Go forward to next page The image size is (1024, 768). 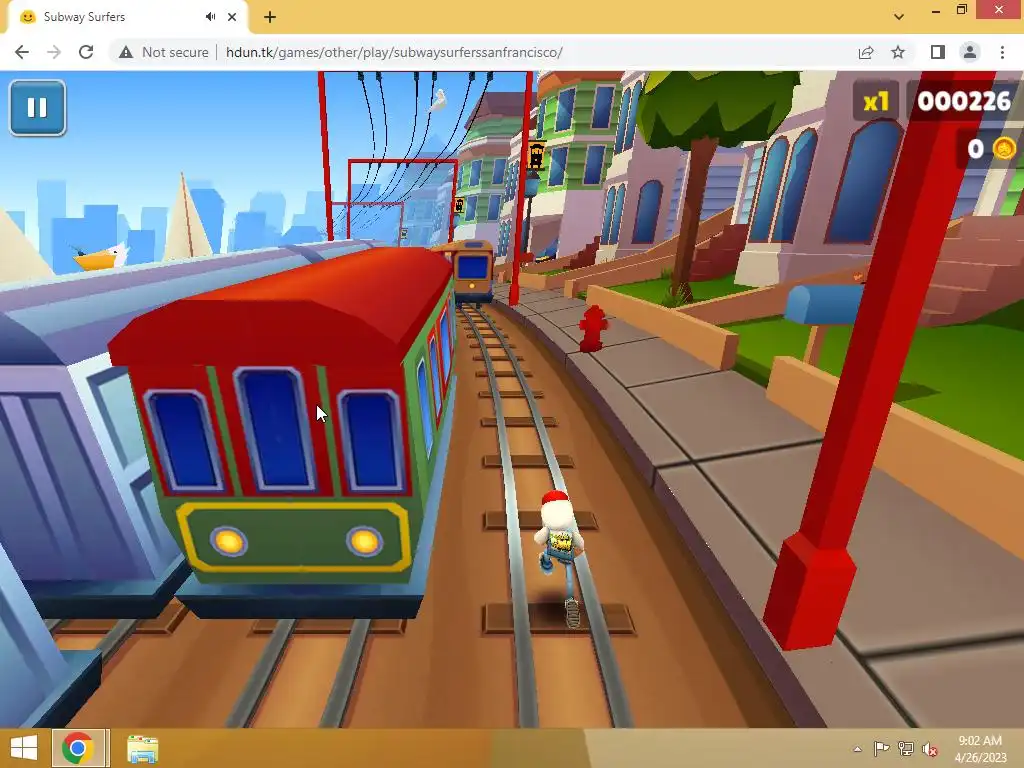(54, 52)
